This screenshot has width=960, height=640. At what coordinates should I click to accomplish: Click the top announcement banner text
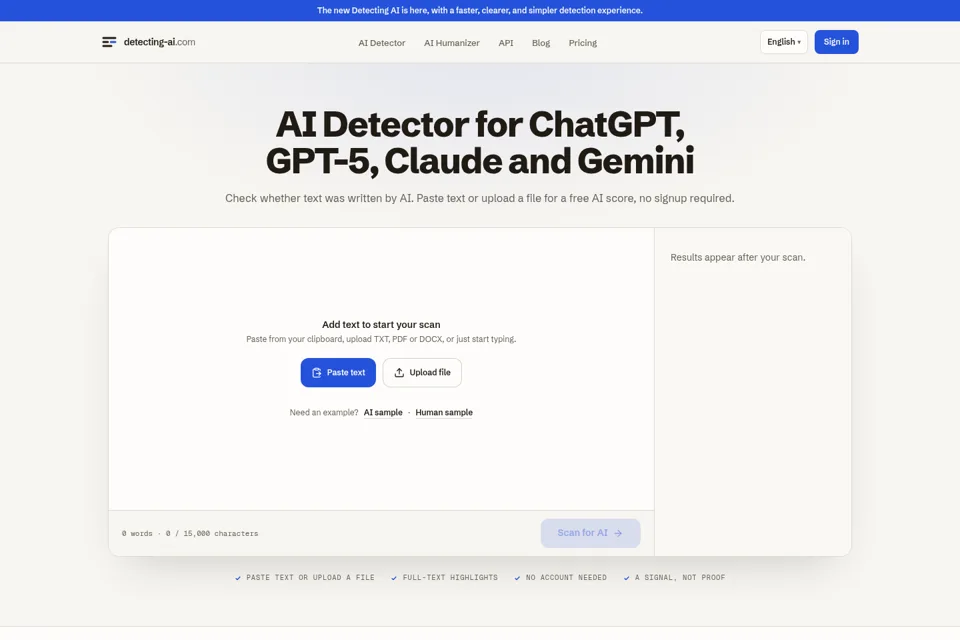[479, 10]
